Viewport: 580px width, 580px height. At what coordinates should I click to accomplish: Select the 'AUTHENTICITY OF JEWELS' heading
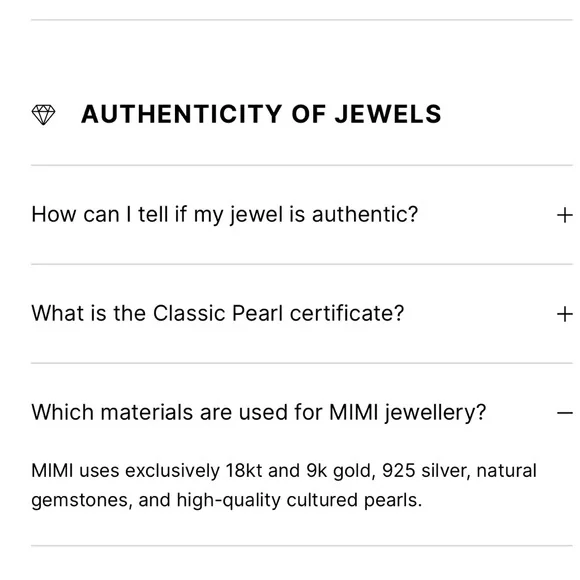[261, 114]
